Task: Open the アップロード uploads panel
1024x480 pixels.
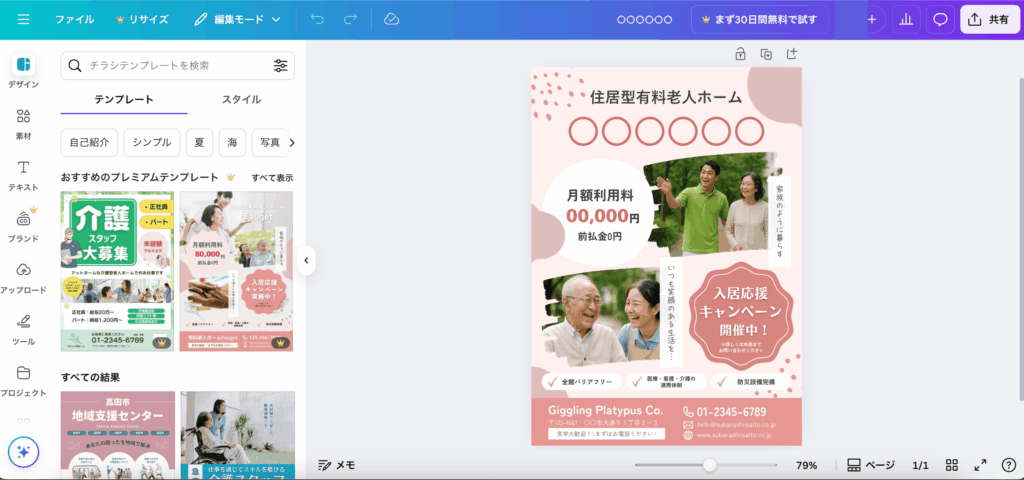Action: tap(23, 277)
